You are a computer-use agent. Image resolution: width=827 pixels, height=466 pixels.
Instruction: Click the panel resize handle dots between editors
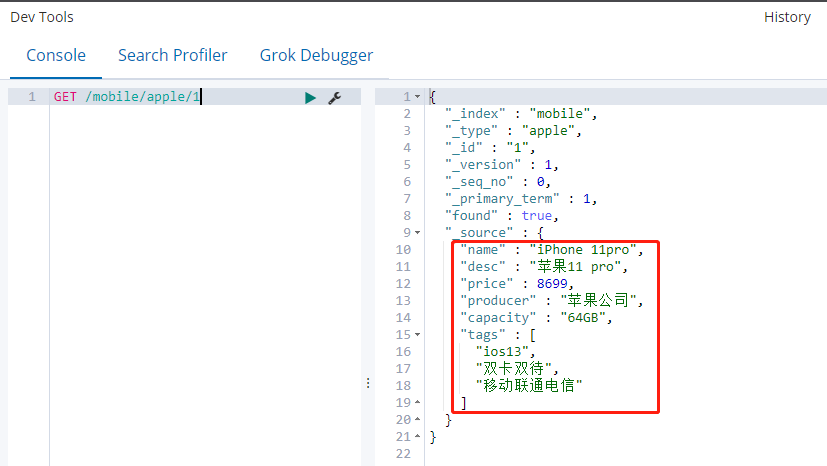coord(368,383)
